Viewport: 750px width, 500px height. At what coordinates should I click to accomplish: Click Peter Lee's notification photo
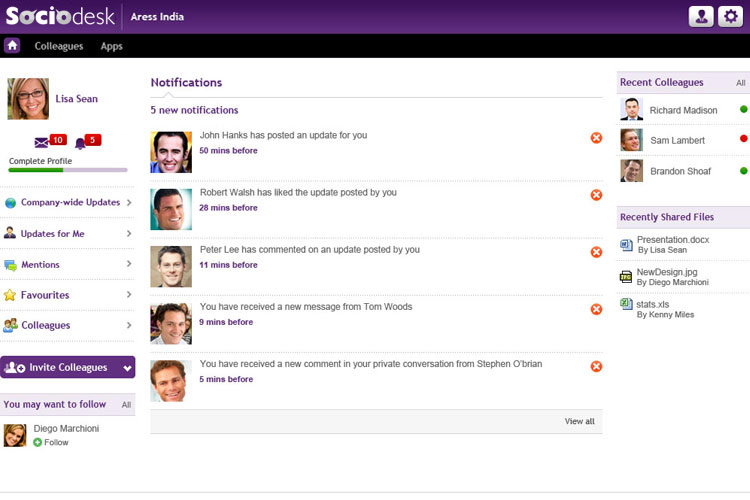pos(171,267)
